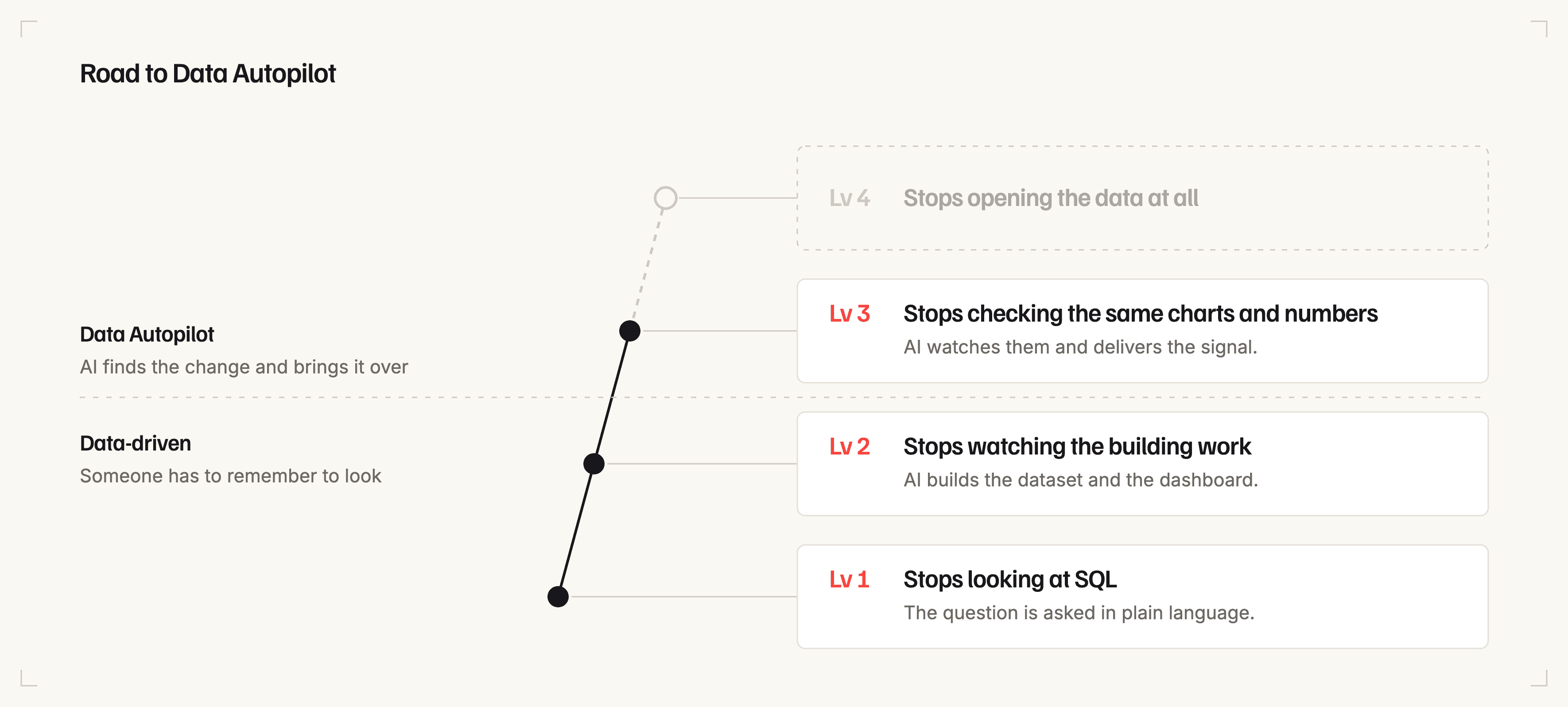
Task: Click the black Lv 2 milestone dot
Action: 594,463
